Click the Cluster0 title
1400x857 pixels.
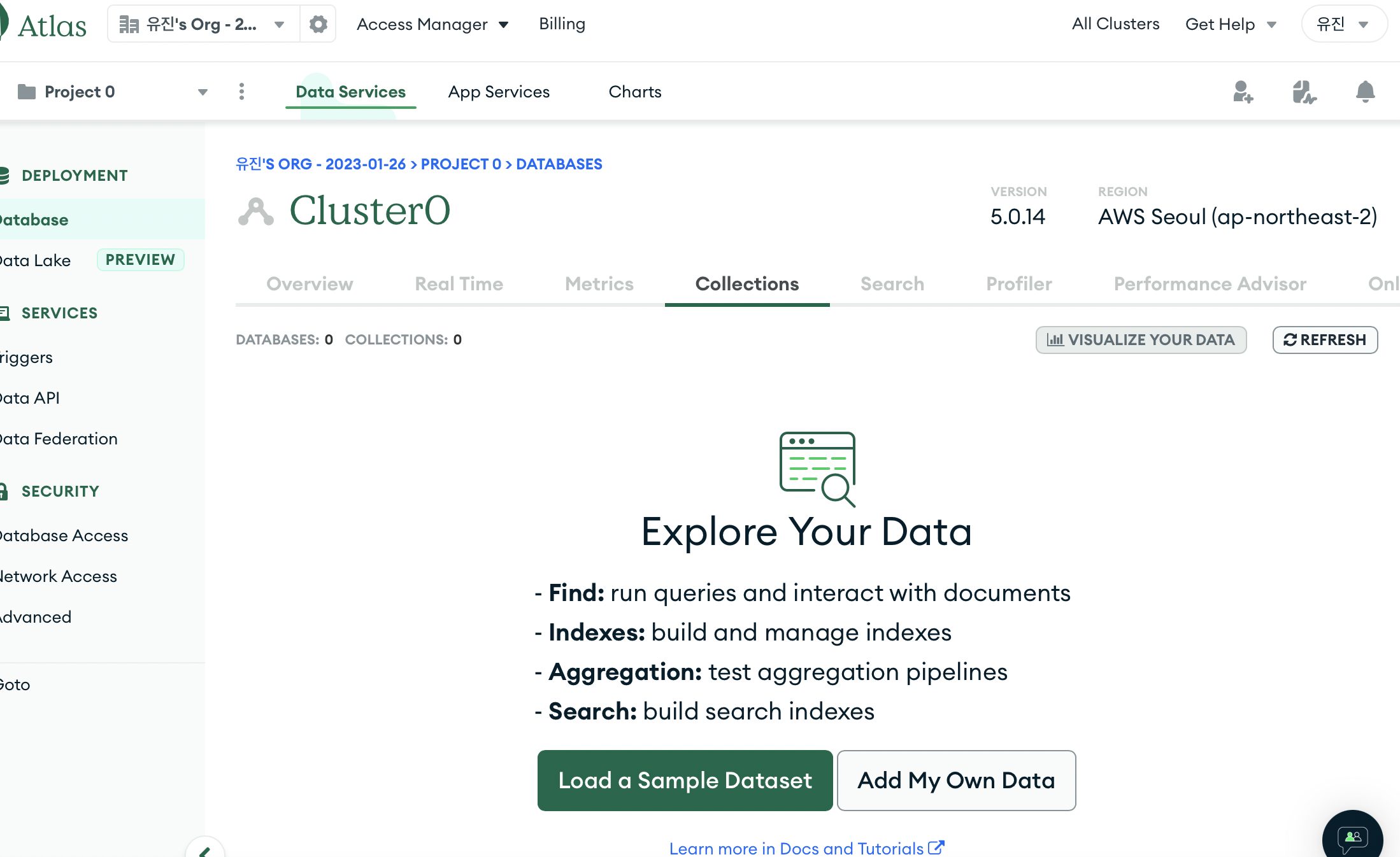tap(370, 211)
